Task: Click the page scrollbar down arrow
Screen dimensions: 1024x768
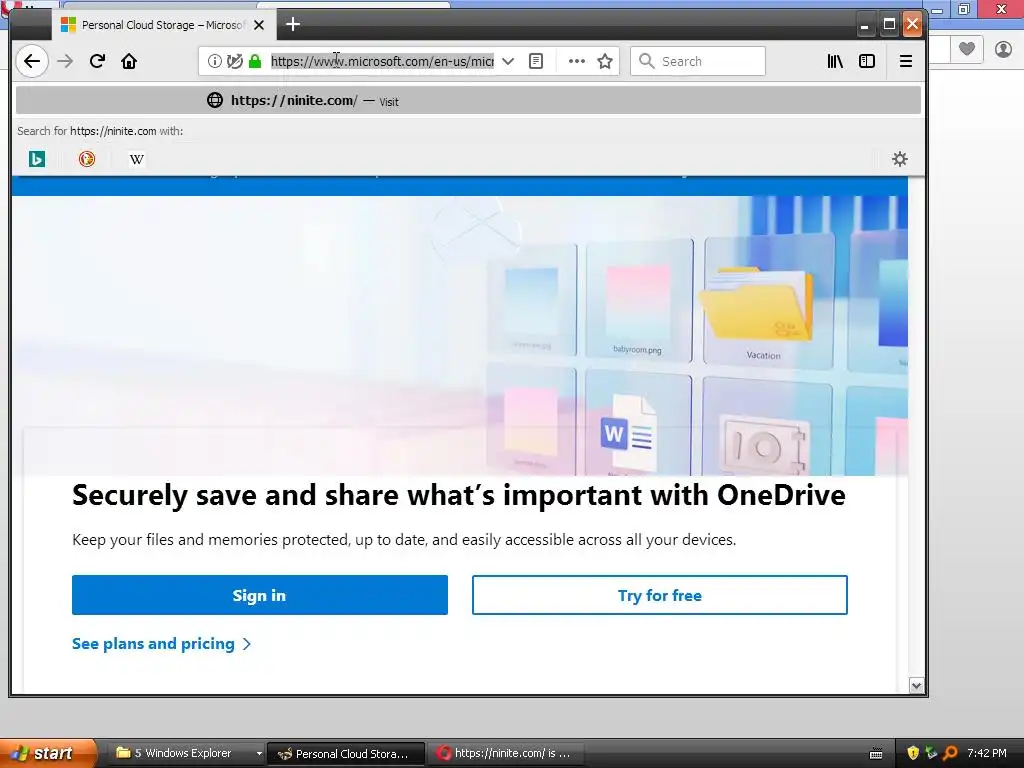Action: click(x=916, y=685)
